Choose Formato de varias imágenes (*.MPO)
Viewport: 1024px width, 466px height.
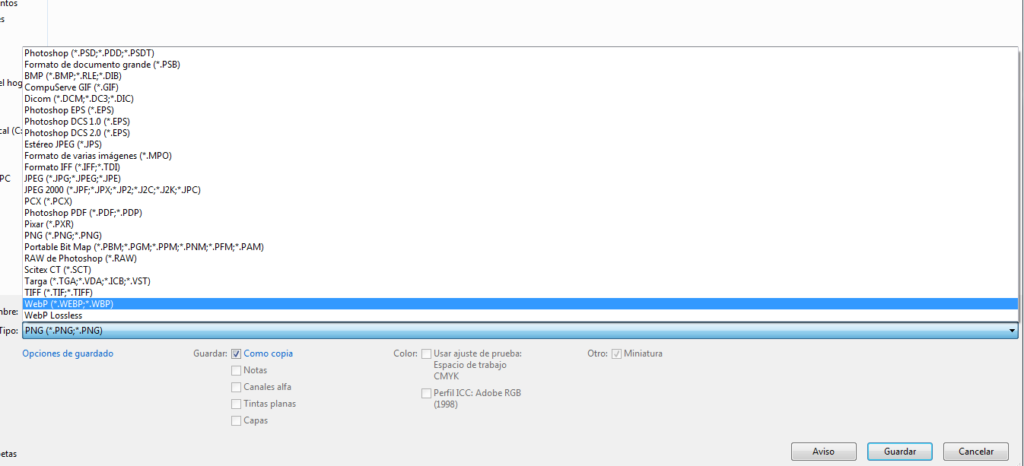point(520,155)
